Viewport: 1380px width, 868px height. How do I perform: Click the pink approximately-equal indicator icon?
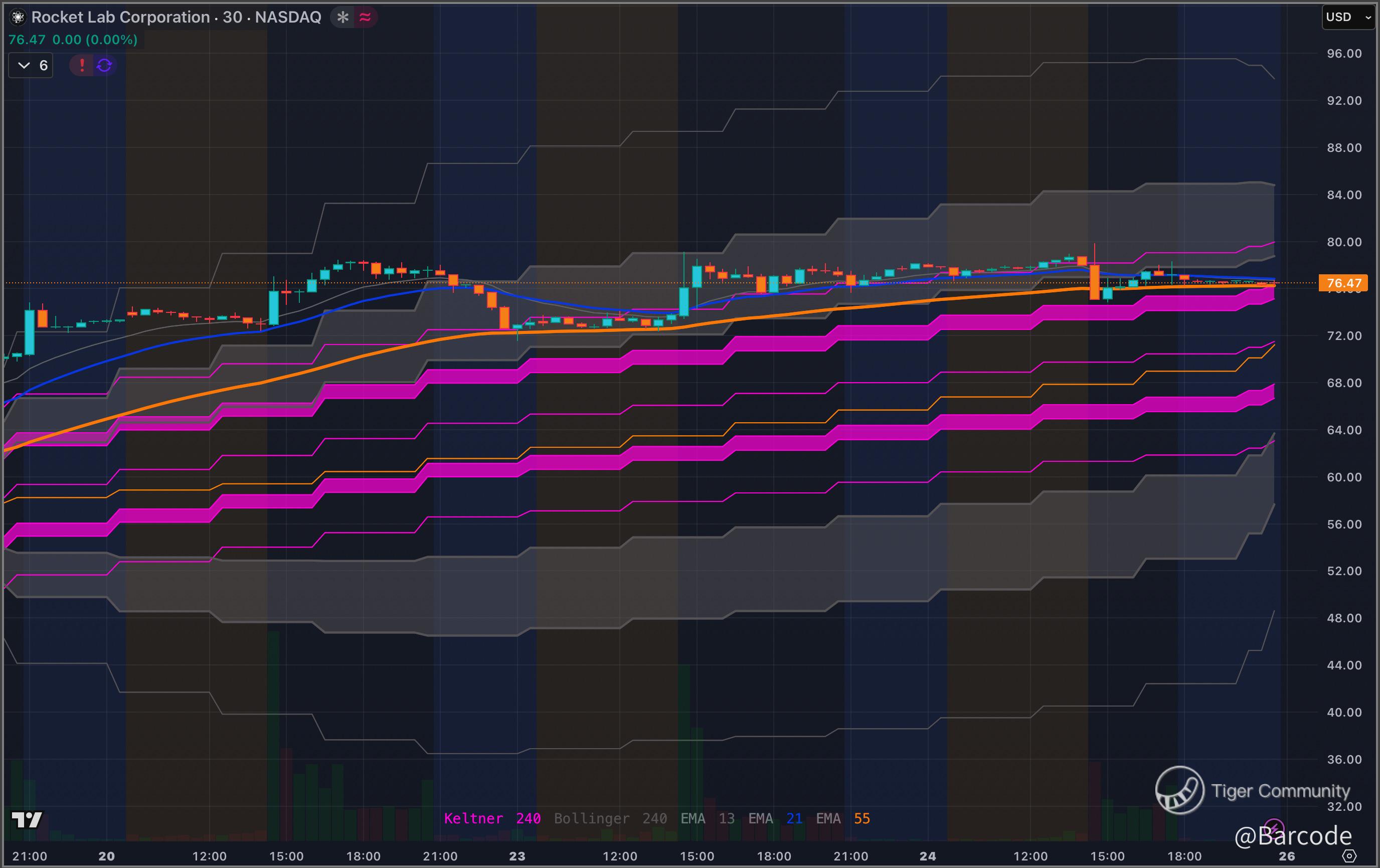point(366,17)
